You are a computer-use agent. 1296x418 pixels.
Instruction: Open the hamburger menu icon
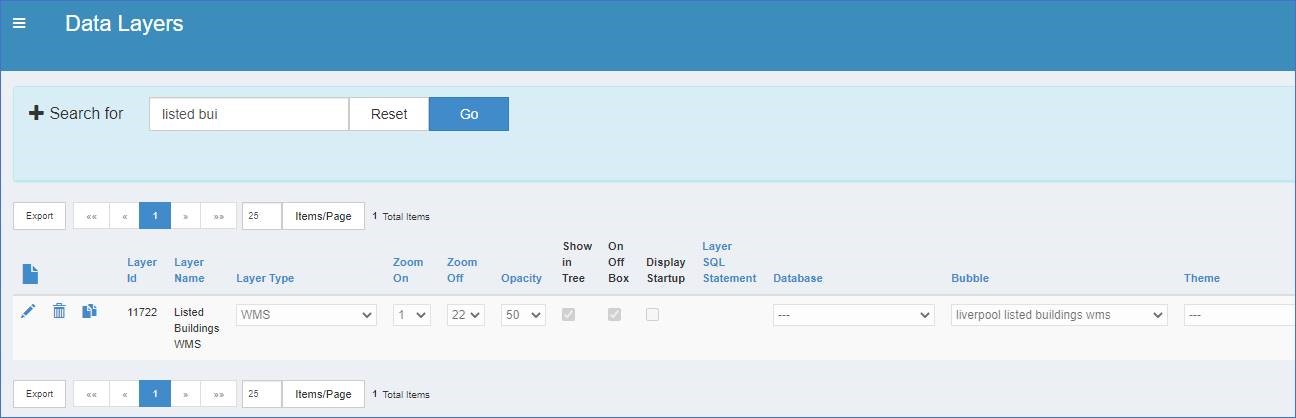(x=19, y=23)
